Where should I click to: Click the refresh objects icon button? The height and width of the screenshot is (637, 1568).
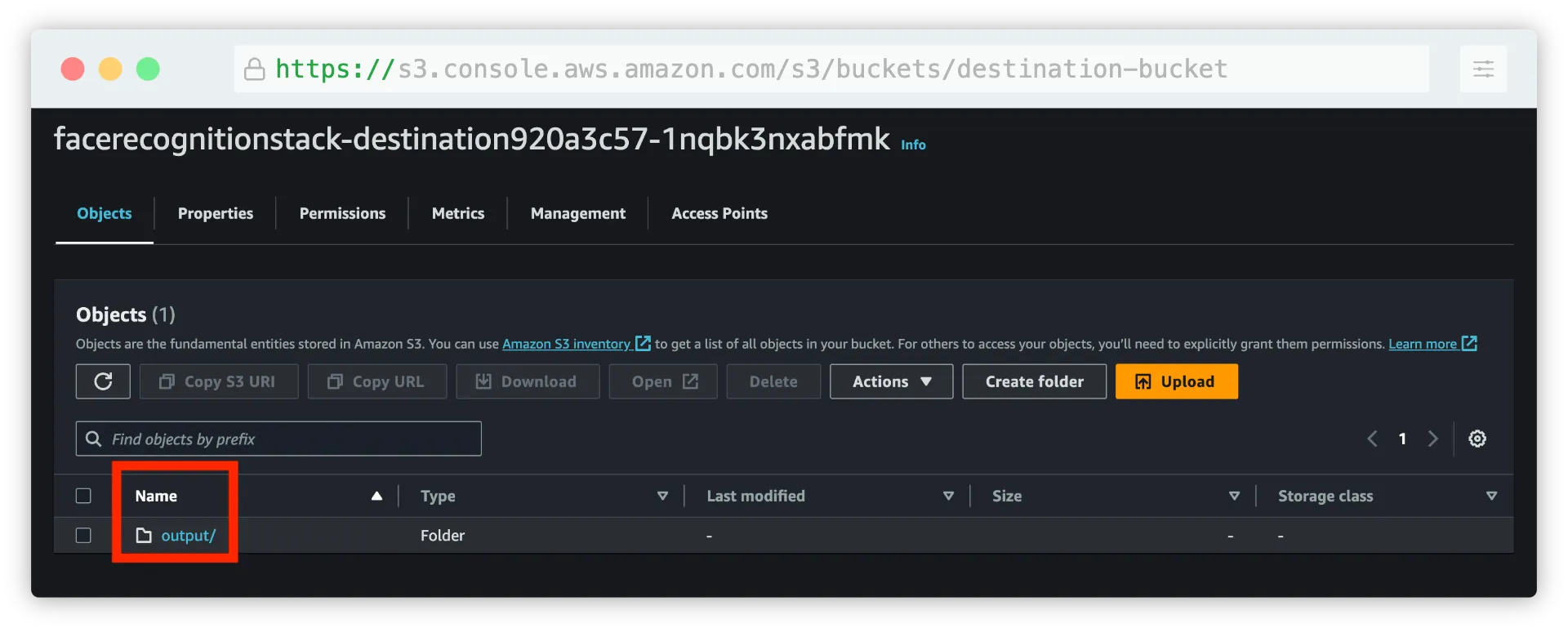[x=103, y=381]
